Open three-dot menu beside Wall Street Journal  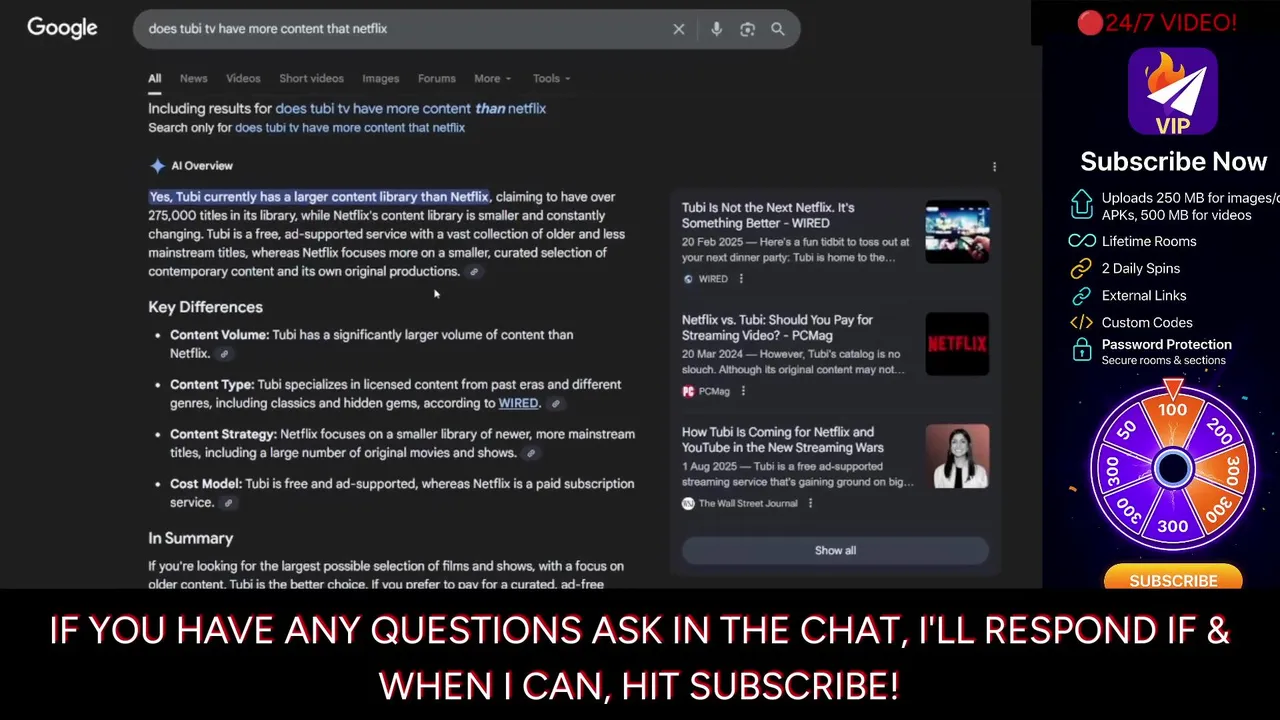point(810,503)
